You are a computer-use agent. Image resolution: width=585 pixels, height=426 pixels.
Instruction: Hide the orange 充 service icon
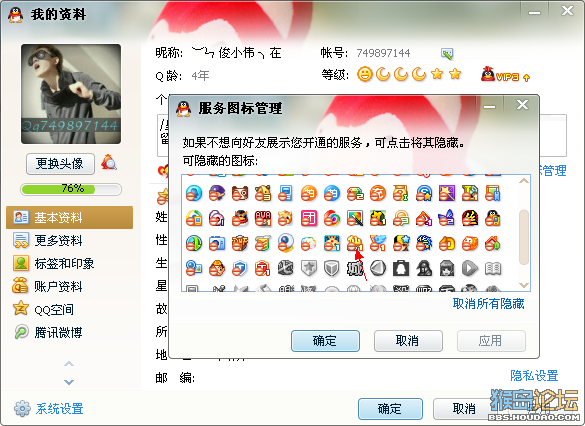pos(378,193)
